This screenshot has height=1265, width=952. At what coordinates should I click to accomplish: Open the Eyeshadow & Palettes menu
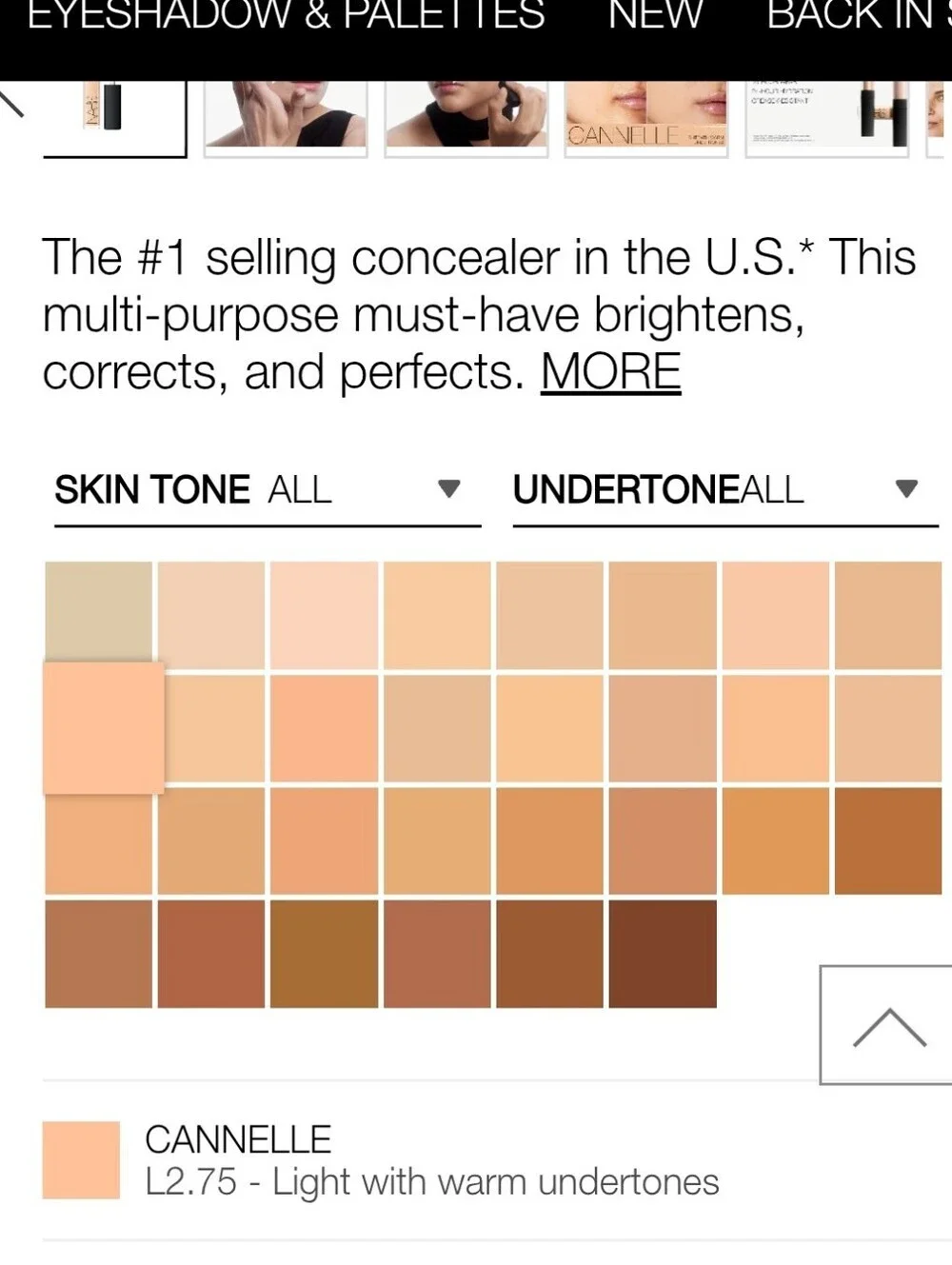coord(286,16)
